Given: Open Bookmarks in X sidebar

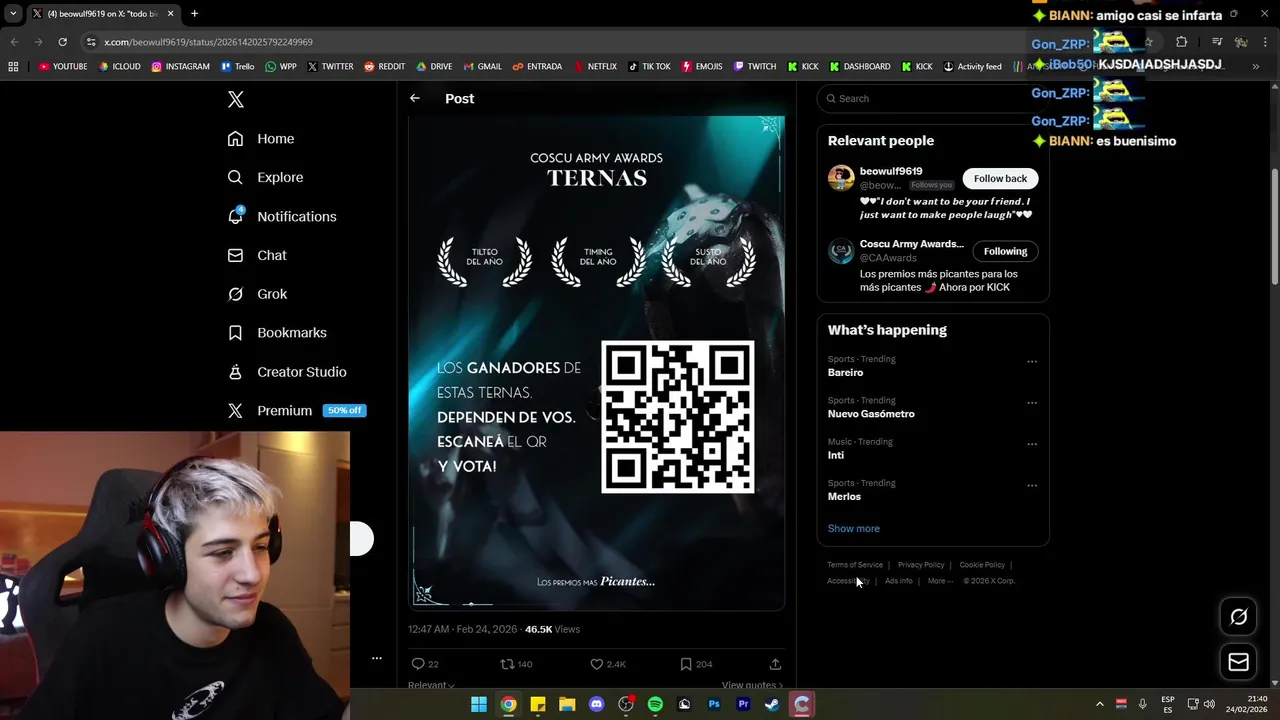Looking at the screenshot, I should pos(277,333).
